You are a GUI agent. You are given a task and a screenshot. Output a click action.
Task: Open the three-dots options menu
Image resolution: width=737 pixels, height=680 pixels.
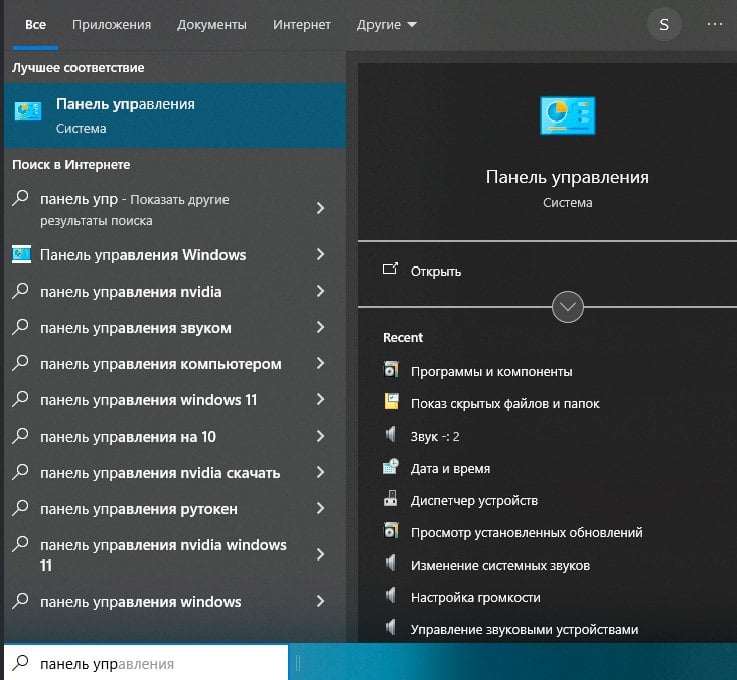coord(715,24)
